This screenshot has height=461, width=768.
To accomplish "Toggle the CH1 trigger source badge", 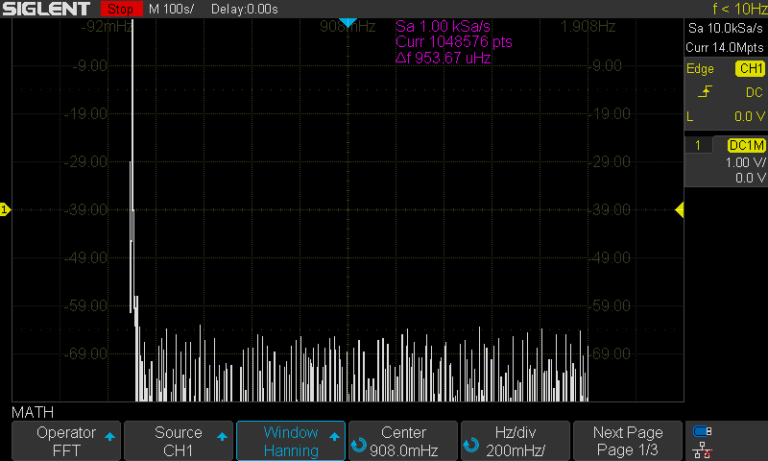I will pyautogui.click(x=749, y=69).
